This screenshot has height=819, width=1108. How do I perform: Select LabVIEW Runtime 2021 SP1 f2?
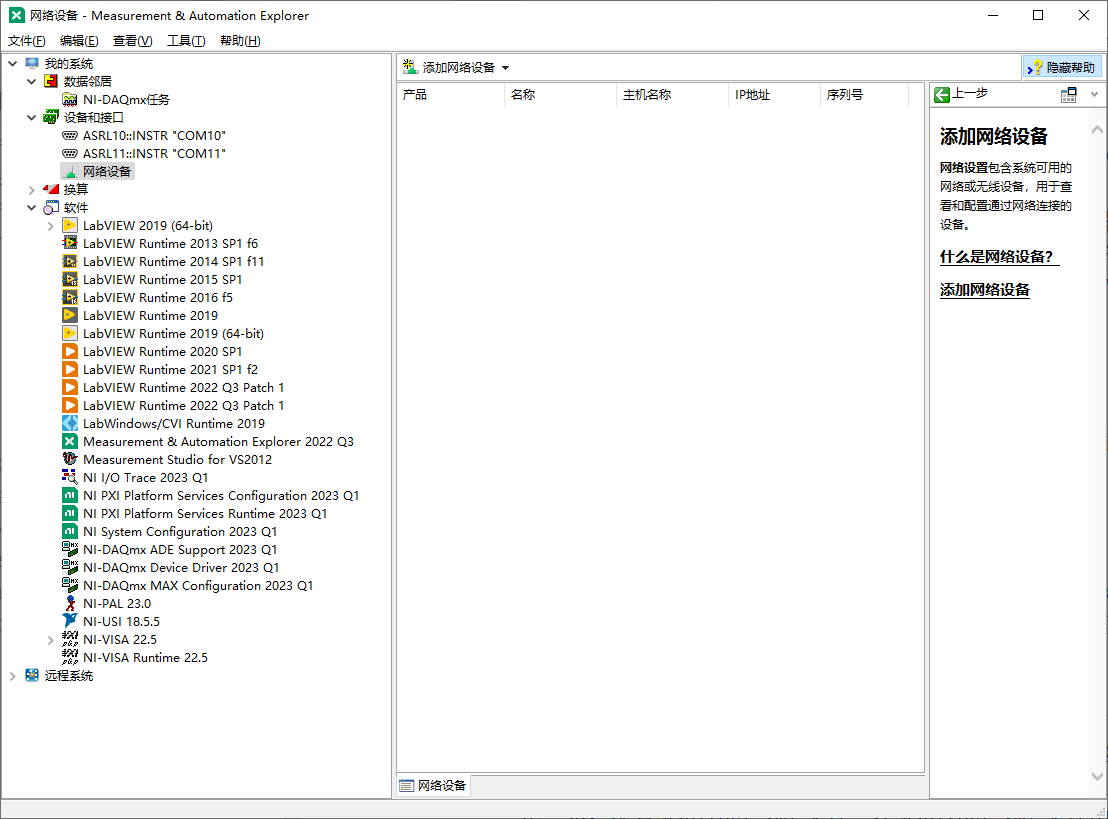(x=170, y=370)
